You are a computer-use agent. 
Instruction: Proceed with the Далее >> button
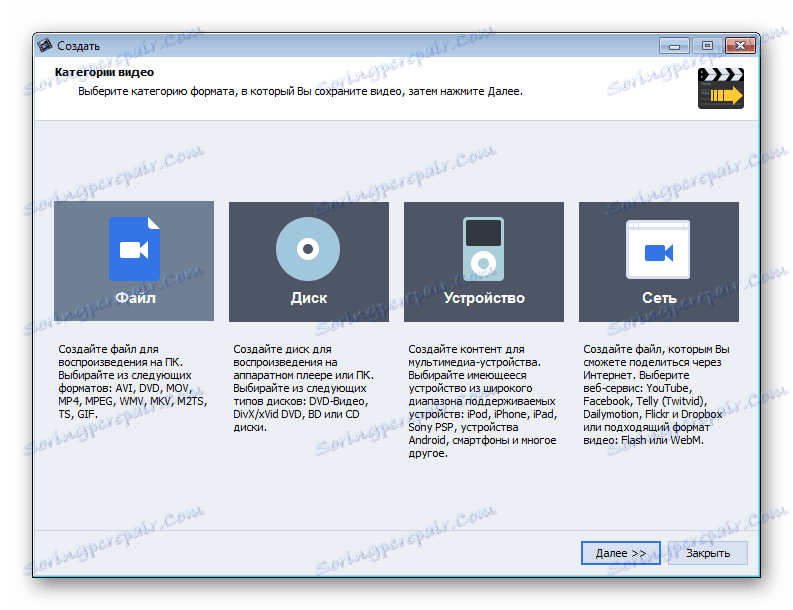(621, 553)
